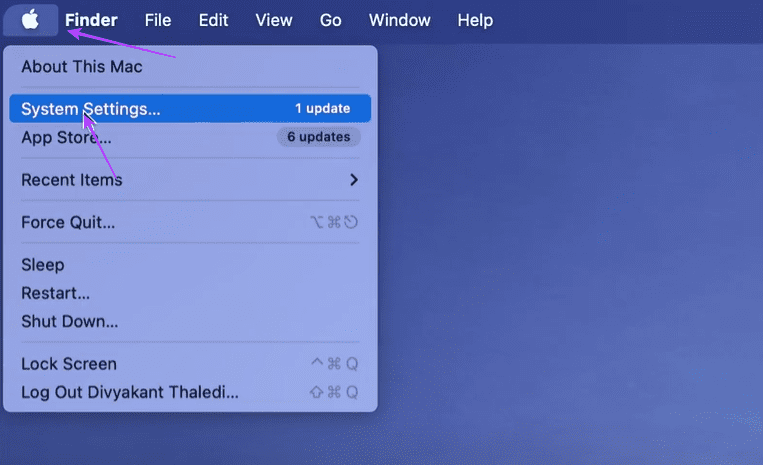The image size is (763, 465).
Task: Open the Go menu
Action: (330, 20)
